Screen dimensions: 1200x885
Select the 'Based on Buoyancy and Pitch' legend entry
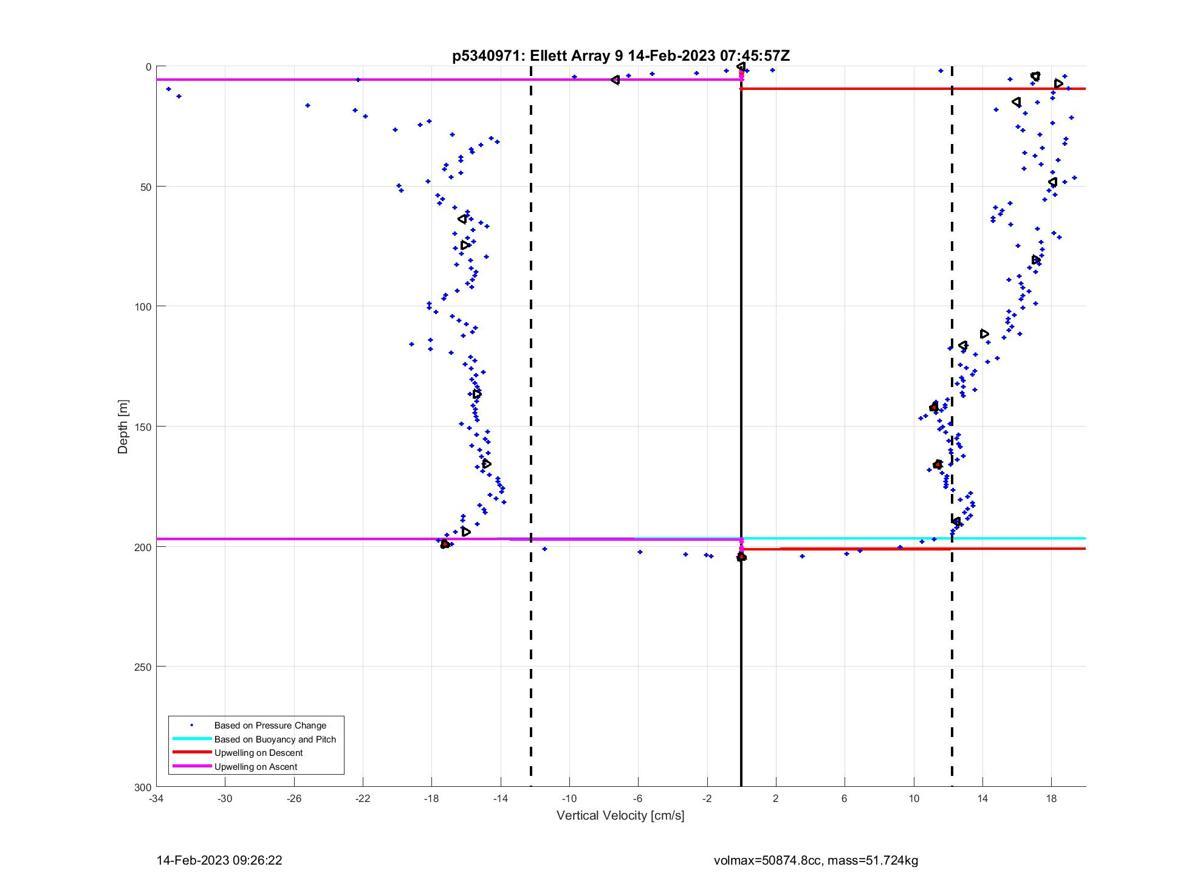pyautogui.click(x=275, y=739)
